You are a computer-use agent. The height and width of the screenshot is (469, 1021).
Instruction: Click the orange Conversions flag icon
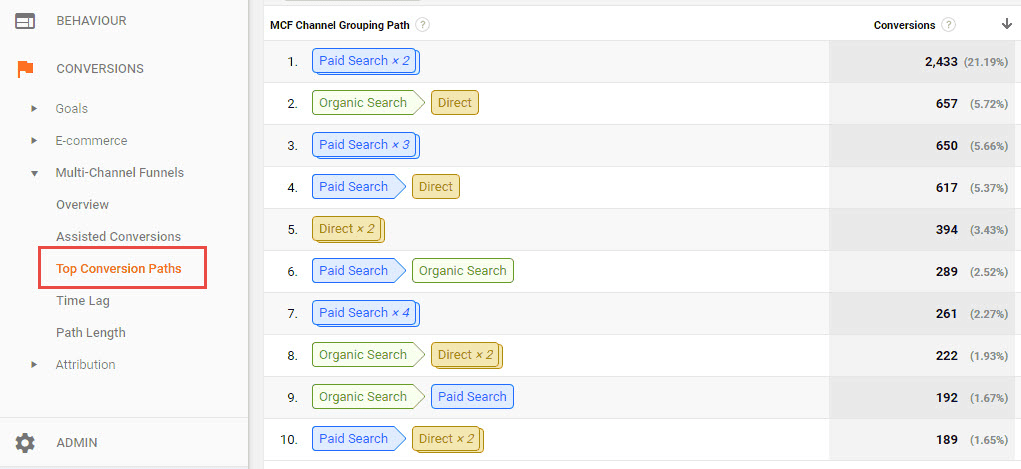point(25,69)
